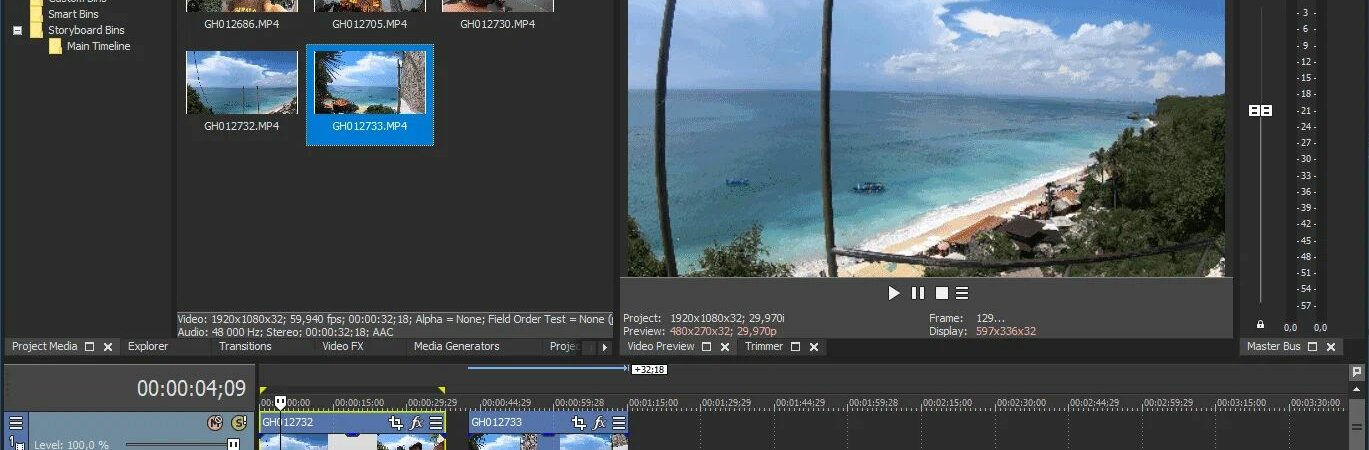
Task: Undock the Trimmer window
Action: [795, 346]
